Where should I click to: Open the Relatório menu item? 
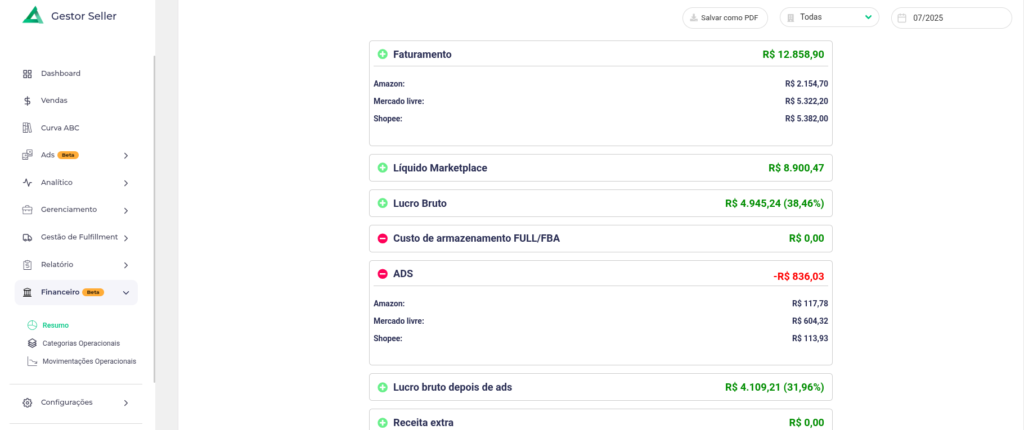pos(76,265)
